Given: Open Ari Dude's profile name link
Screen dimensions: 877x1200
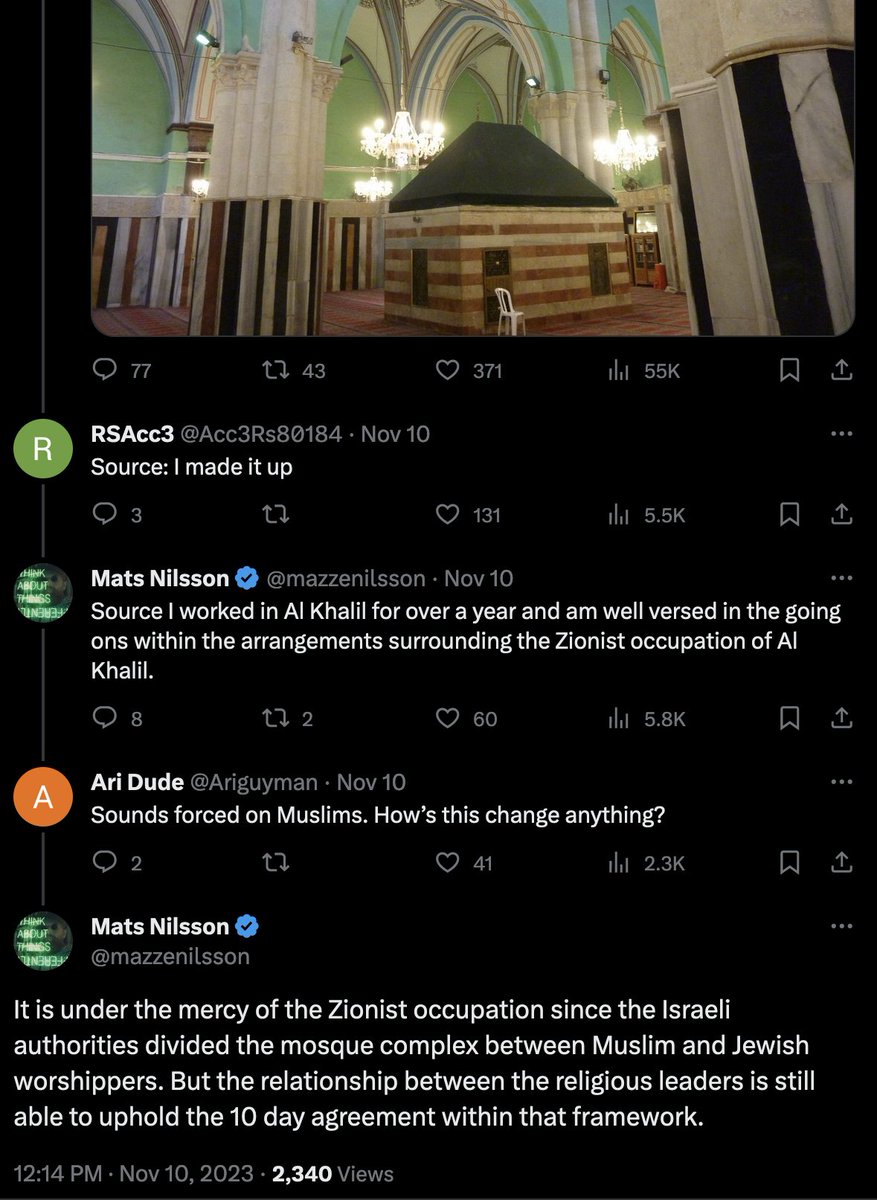Looking at the screenshot, I should coord(136,782).
